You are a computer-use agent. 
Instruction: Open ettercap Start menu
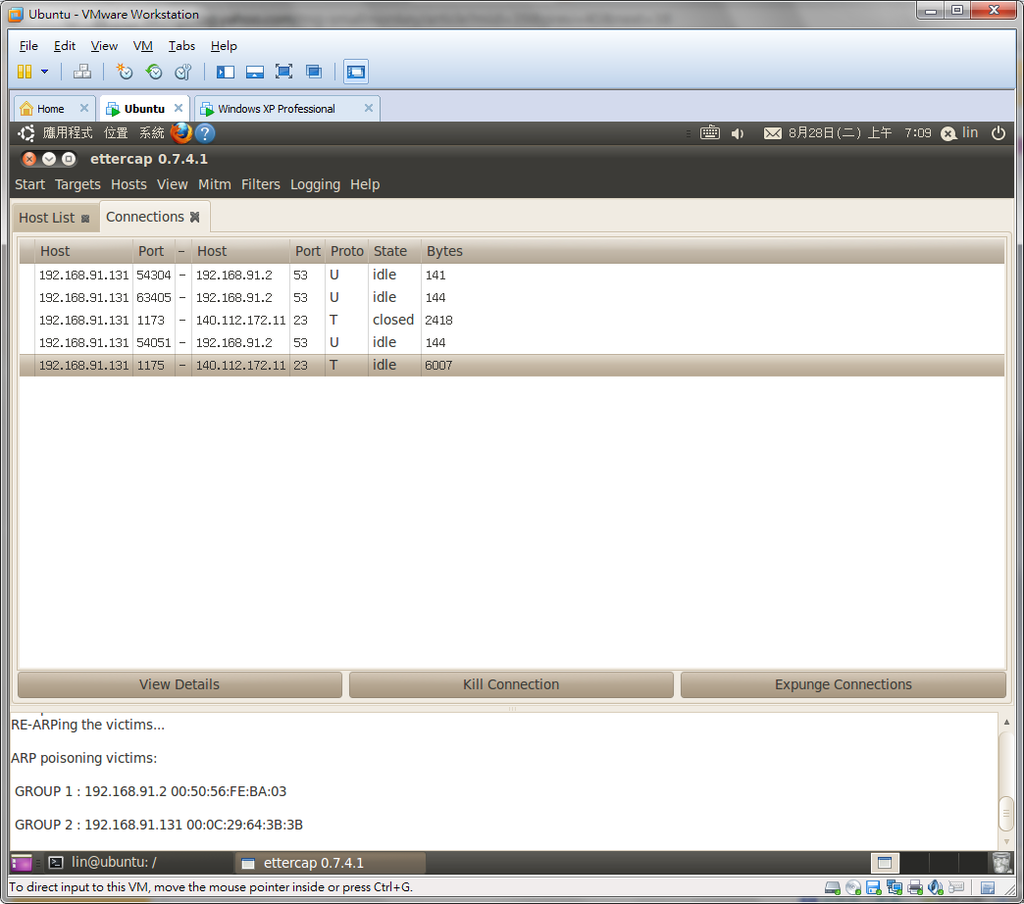pos(30,184)
